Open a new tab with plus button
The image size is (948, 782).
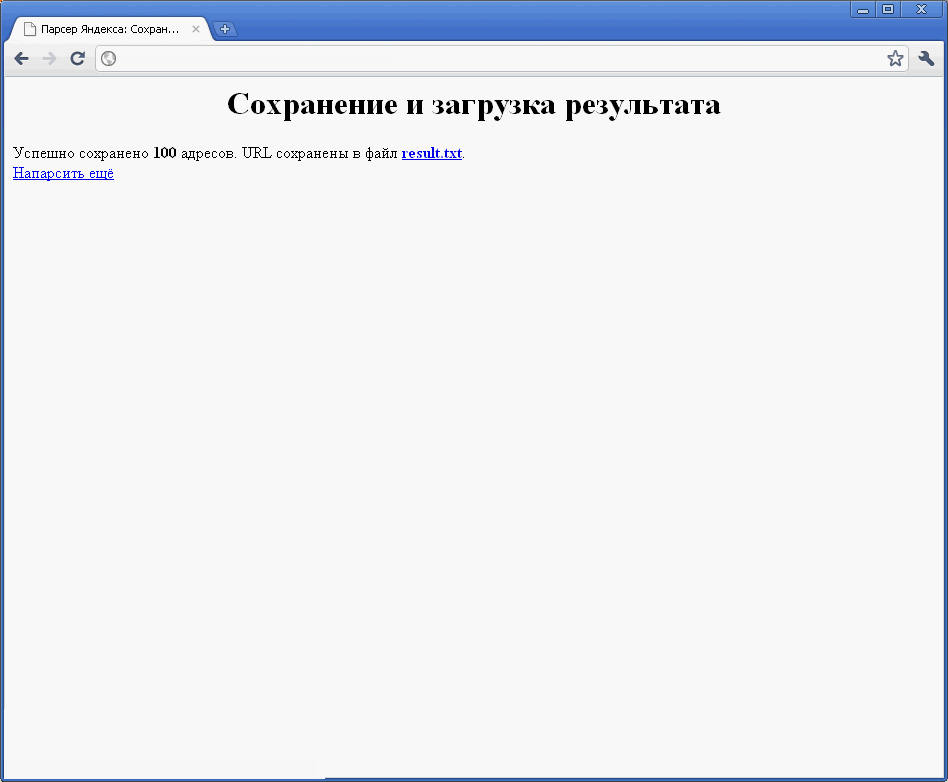point(225,29)
